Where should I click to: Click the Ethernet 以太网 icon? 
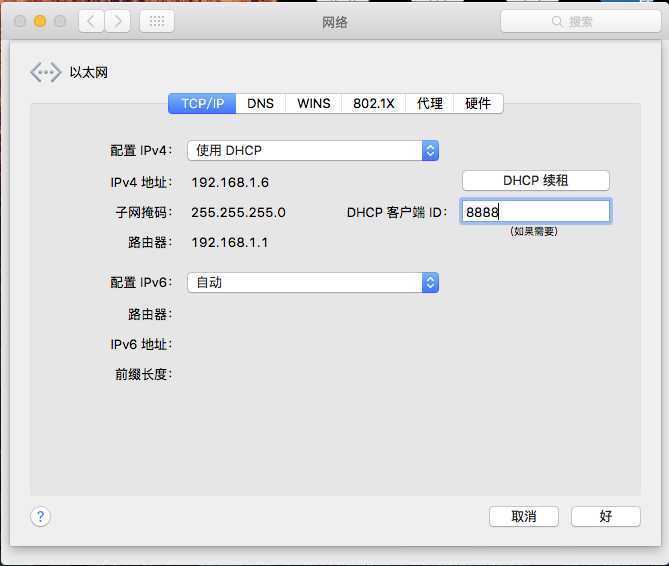coord(46,72)
